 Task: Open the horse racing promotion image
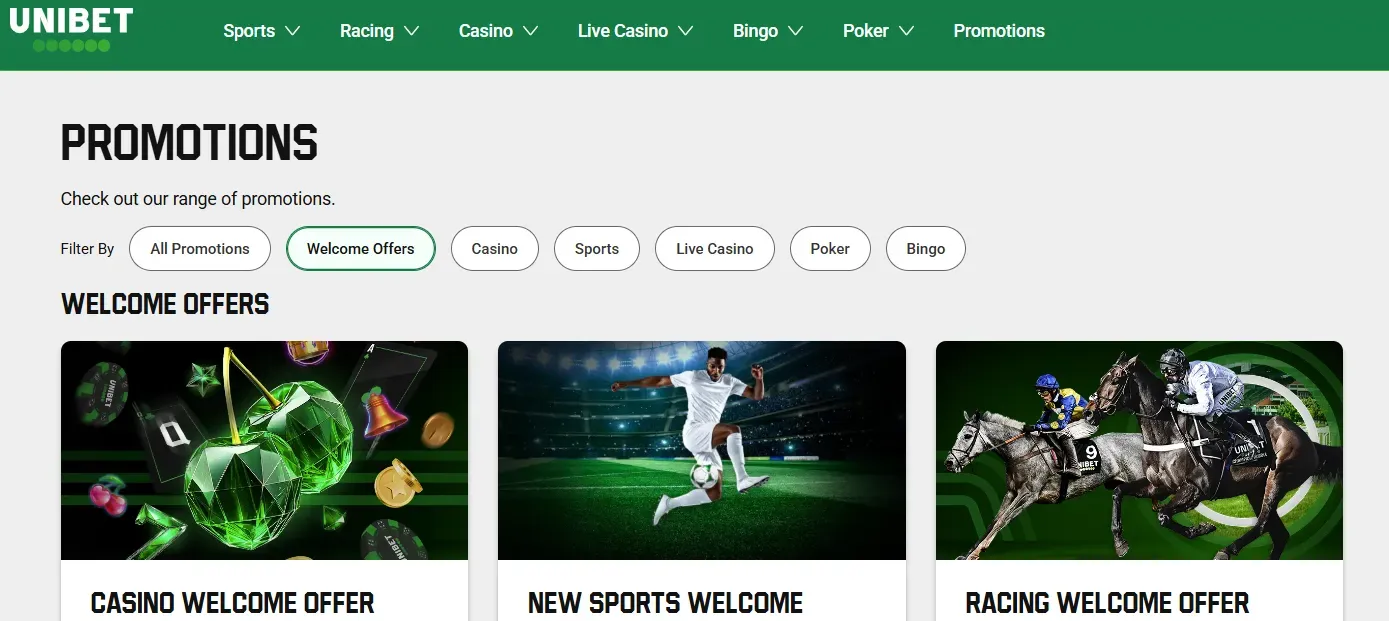(1139, 450)
